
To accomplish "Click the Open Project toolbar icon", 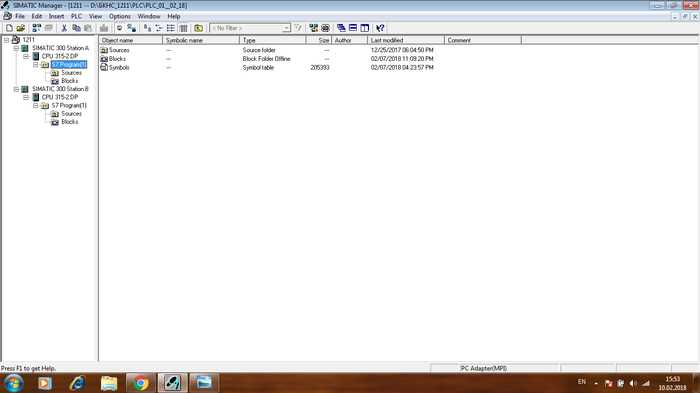I will 21,28.
